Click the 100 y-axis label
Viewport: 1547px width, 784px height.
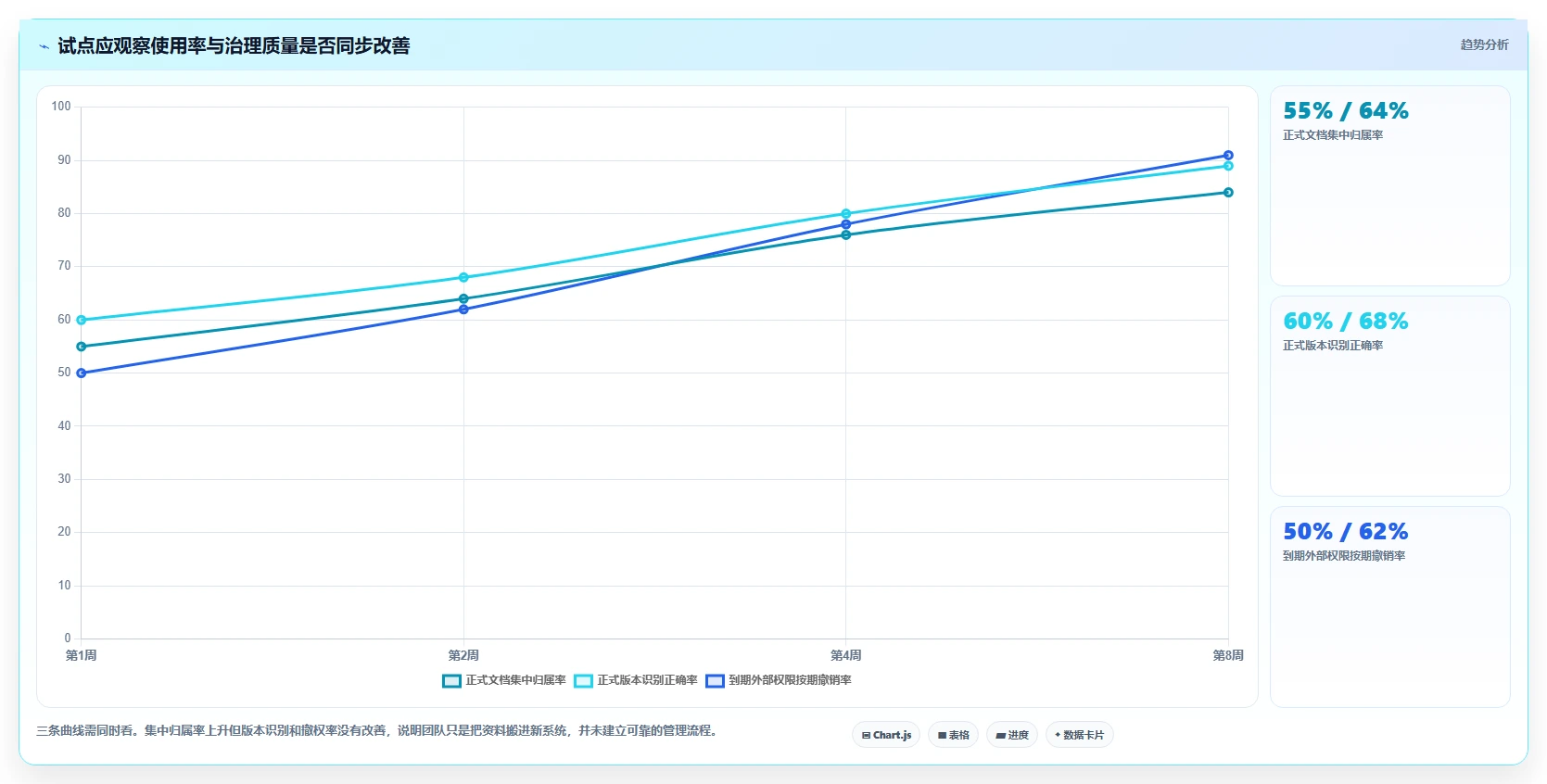(61, 107)
